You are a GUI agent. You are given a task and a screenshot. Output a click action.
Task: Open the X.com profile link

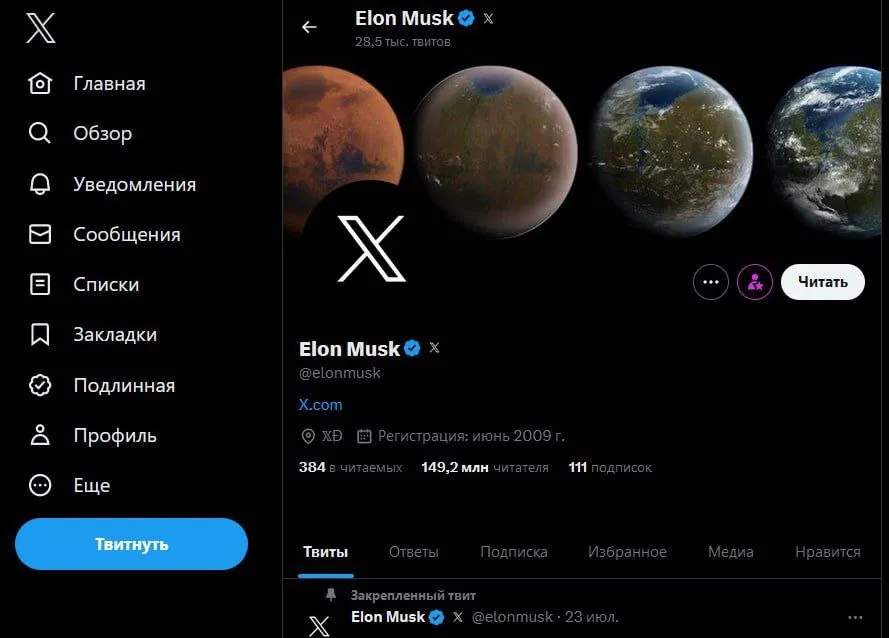(321, 404)
